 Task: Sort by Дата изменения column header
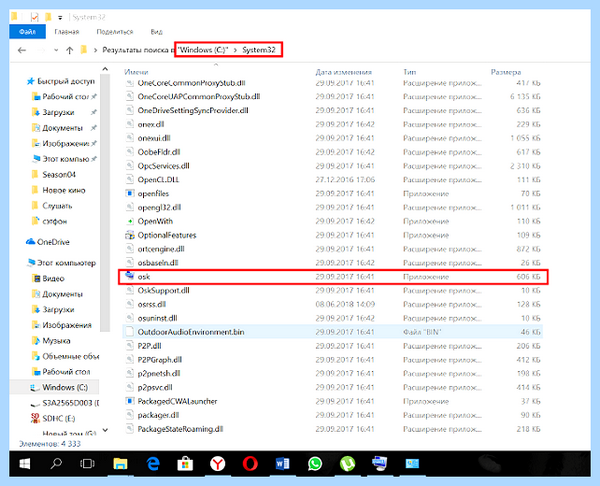tap(344, 72)
